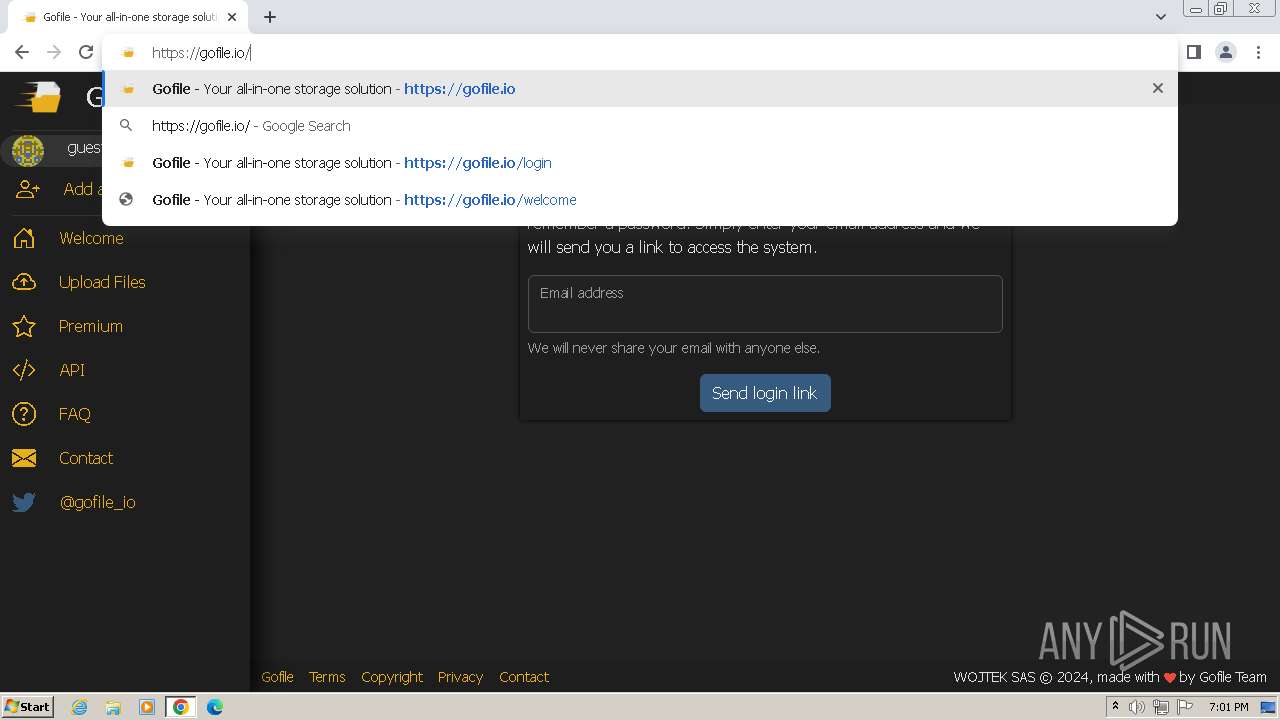The image size is (1280, 720).
Task: Remove the first gofile.io suggestion
Action: [1158, 88]
